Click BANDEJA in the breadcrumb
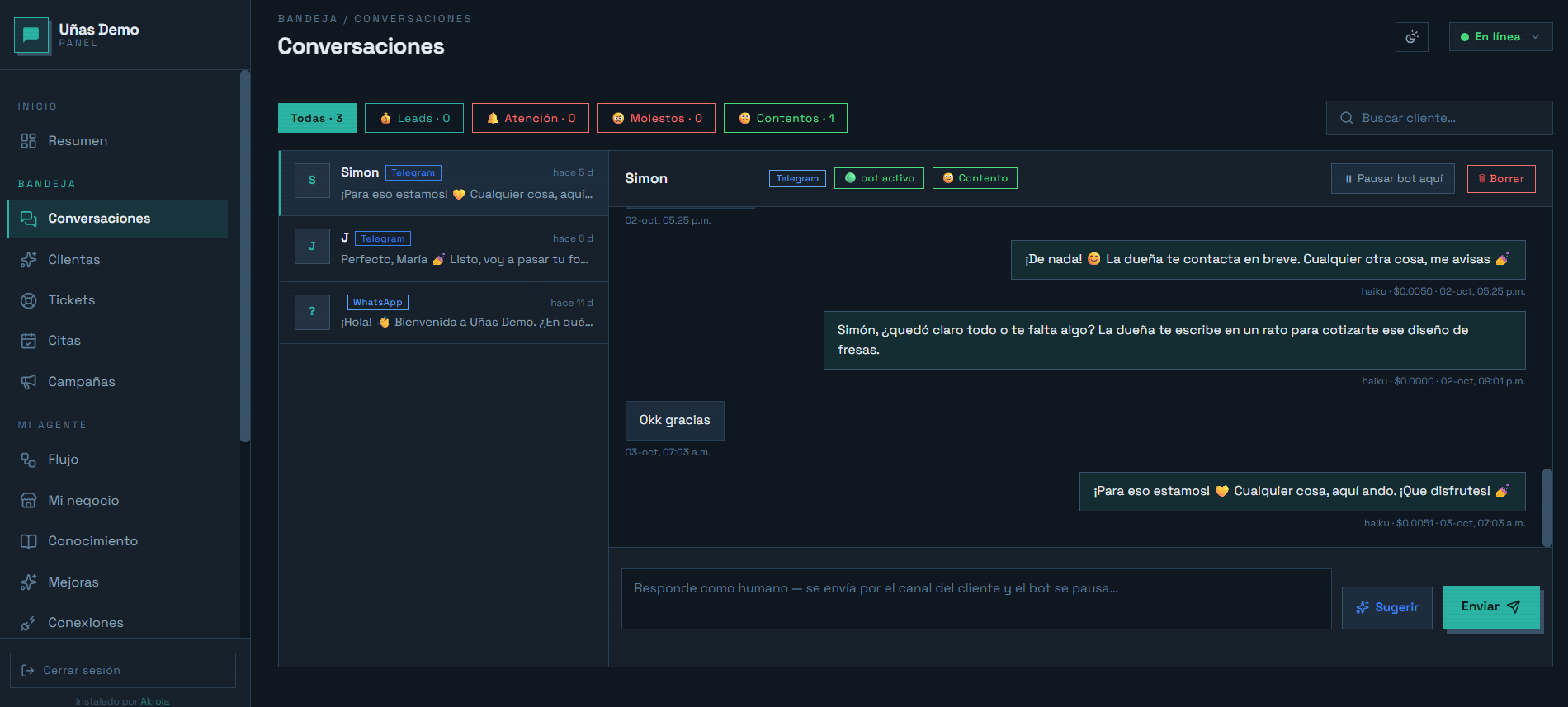 point(307,19)
